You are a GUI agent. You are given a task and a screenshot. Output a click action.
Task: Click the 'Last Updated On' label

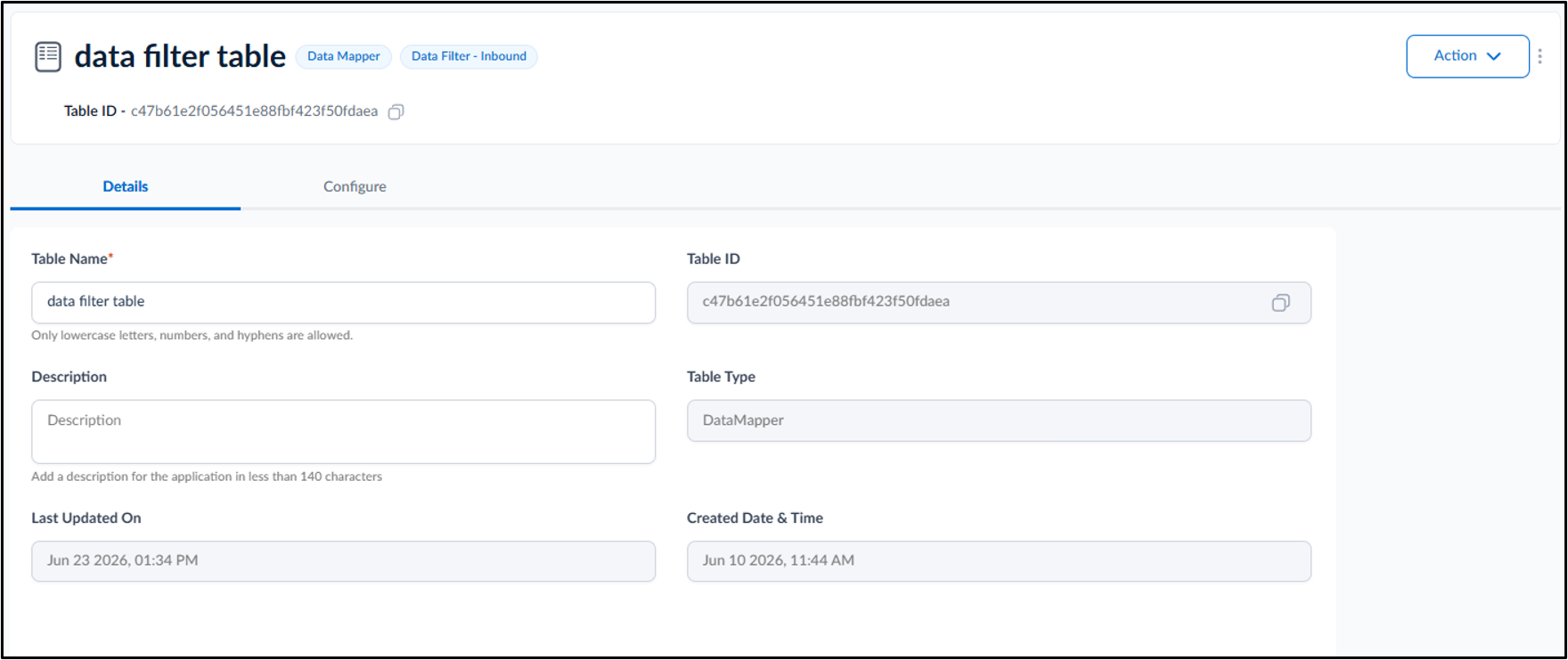tap(86, 517)
